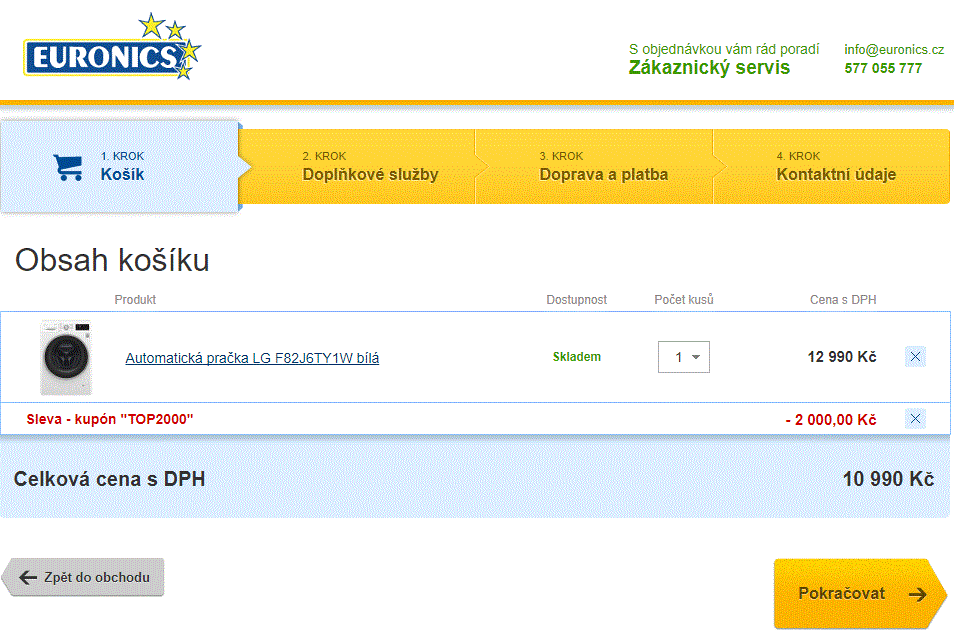Remove the TOP2000 discount coupon
Screen dimensions: 954x642
(915, 419)
